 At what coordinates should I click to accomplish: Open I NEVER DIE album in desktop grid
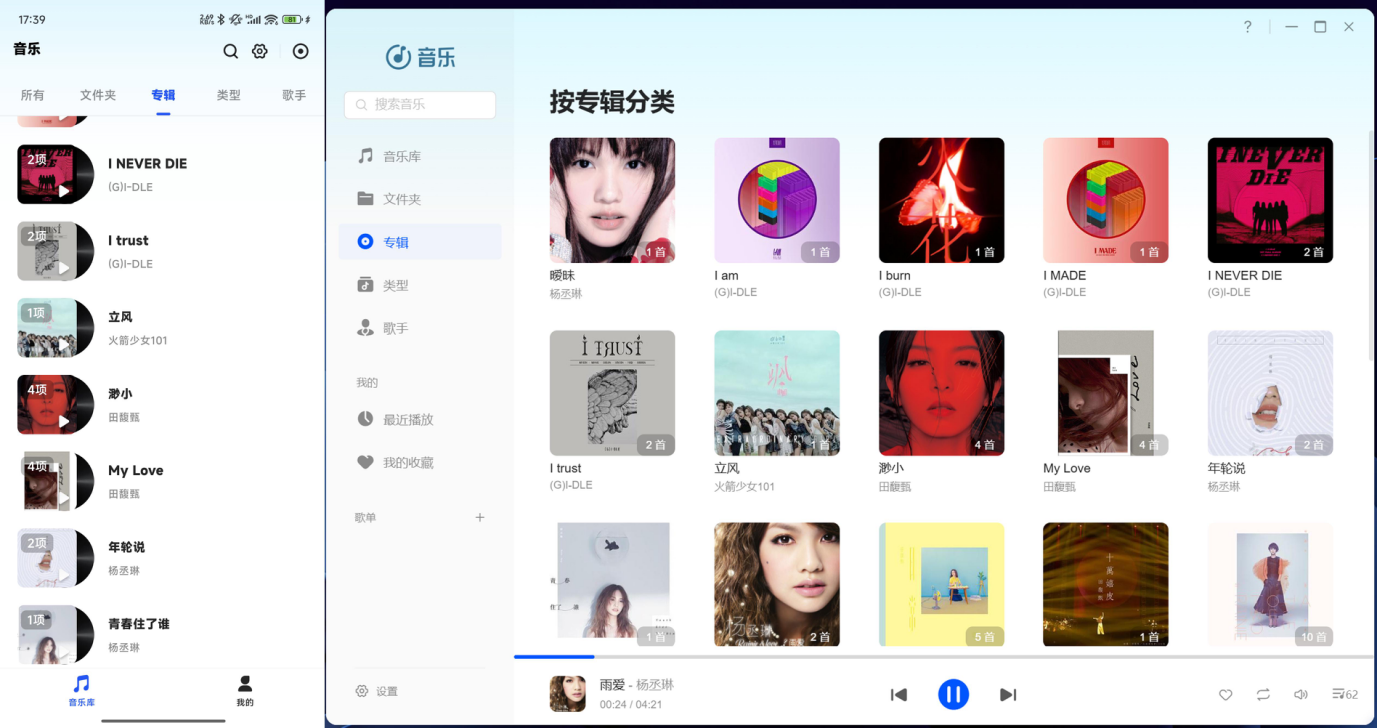coord(1270,200)
